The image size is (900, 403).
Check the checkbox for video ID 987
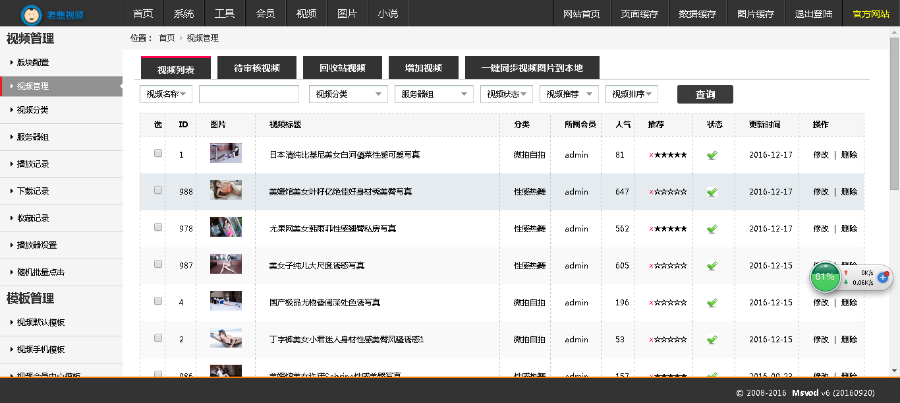click(x=157, y=265)
